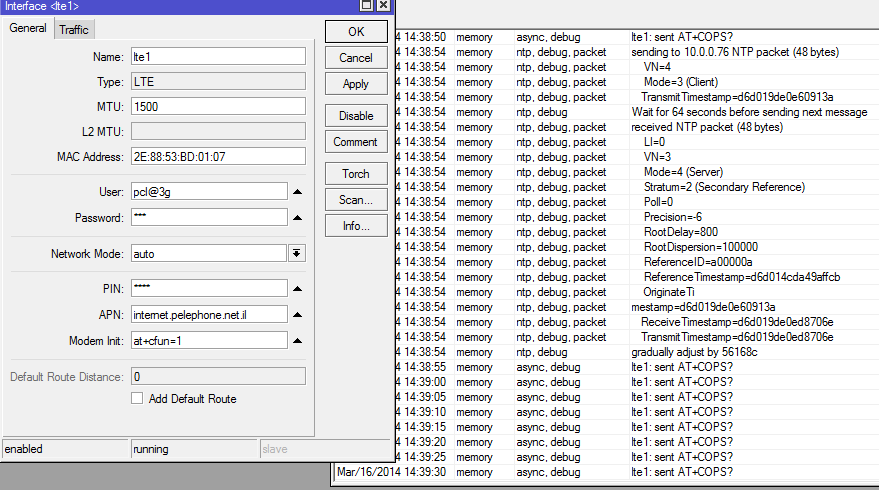The width and height of the screenshot is (879, 490).
Task: Select log row 'mestamp=d6d019de0e60913a'
Action: [x=636, y=307]
